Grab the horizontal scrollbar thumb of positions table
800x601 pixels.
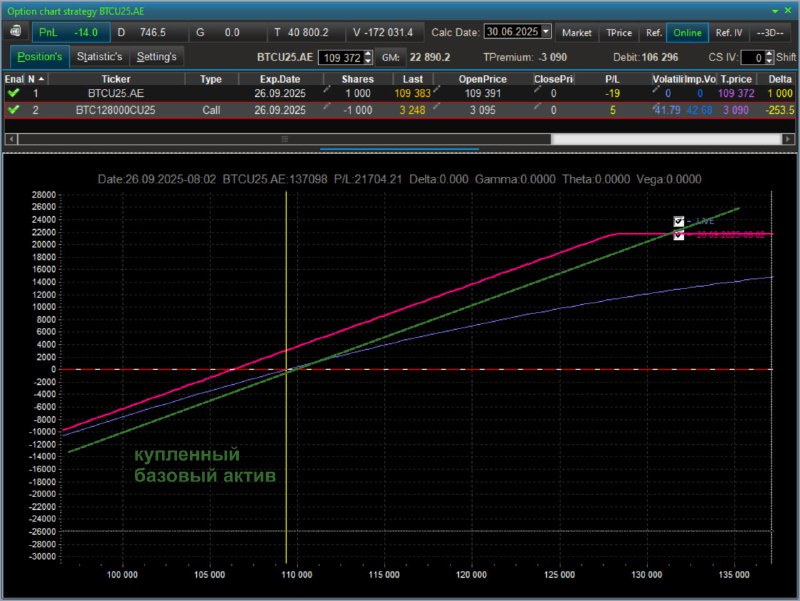click(x=285, y=139)
